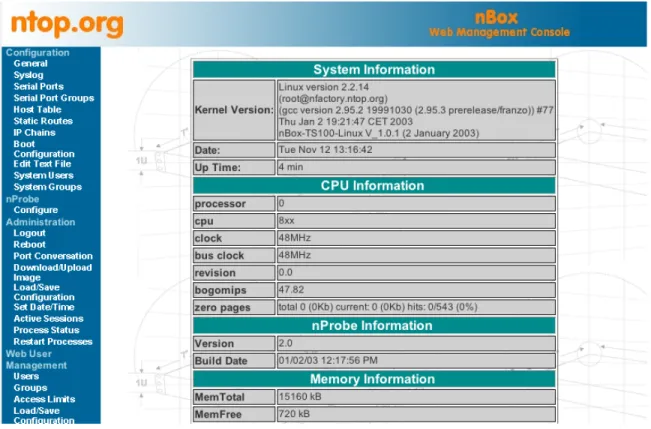The image size is (651, 429).
Task: Open Edit Text File page
Action: tap(42, 164)
